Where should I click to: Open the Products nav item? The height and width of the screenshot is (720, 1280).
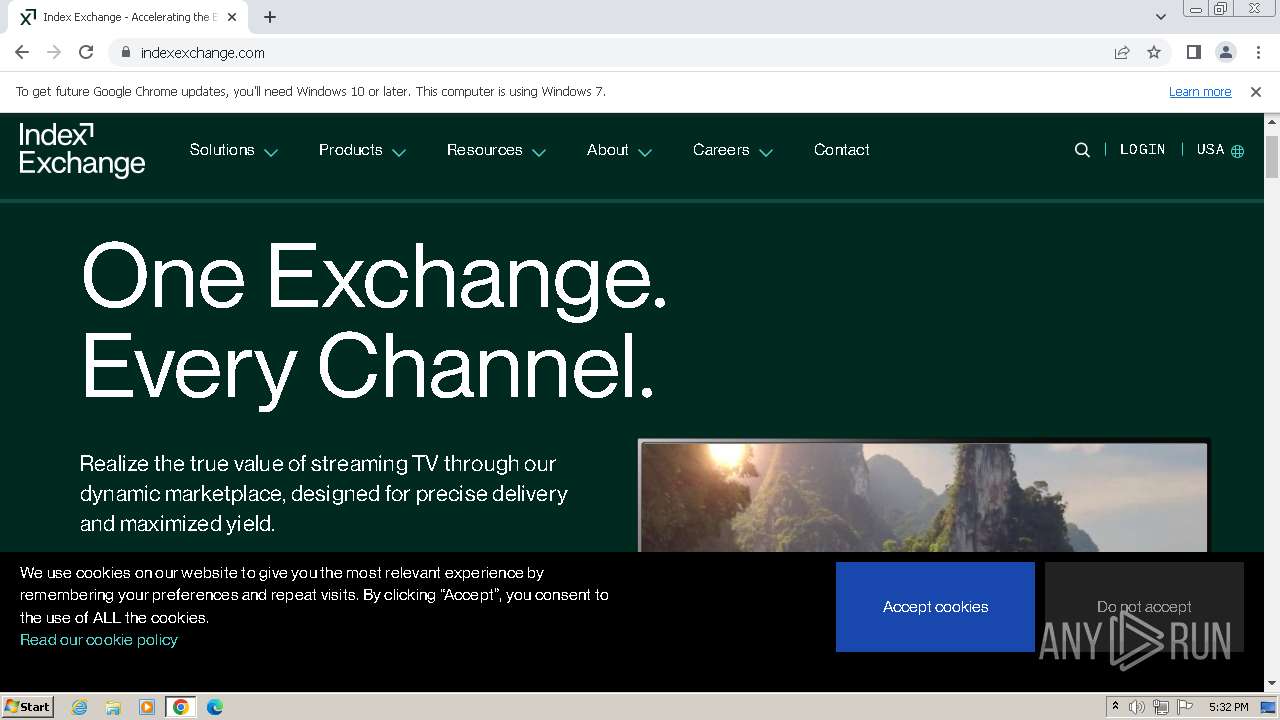351,150
